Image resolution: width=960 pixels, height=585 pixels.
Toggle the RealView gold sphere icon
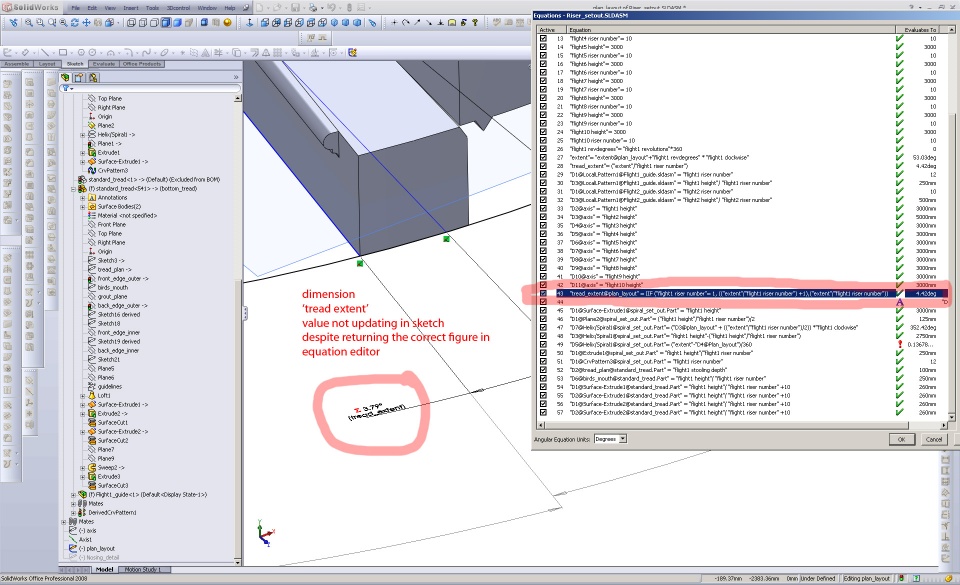228,23
